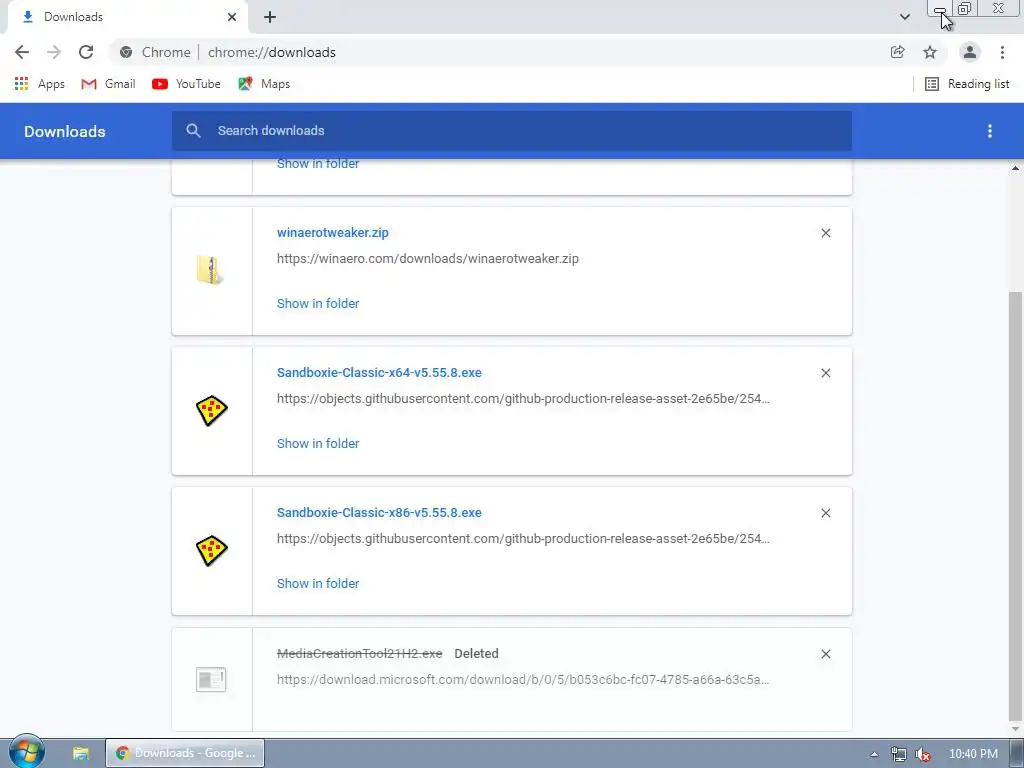Show hidden system tray icons

pyautogui.click(x=874, y=754)
